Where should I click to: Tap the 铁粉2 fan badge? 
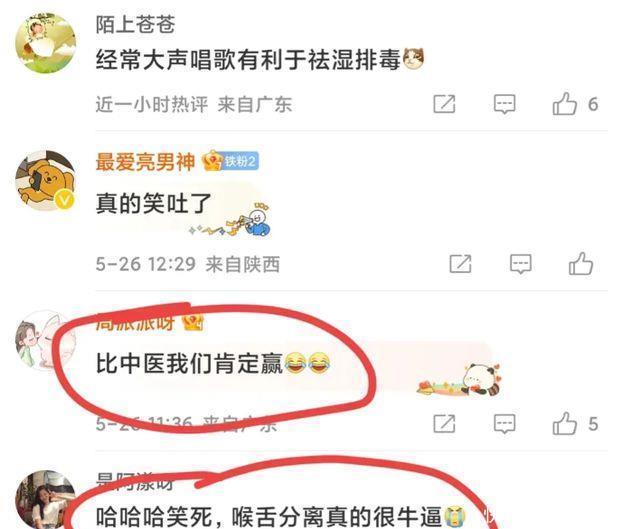coord(241,162)
